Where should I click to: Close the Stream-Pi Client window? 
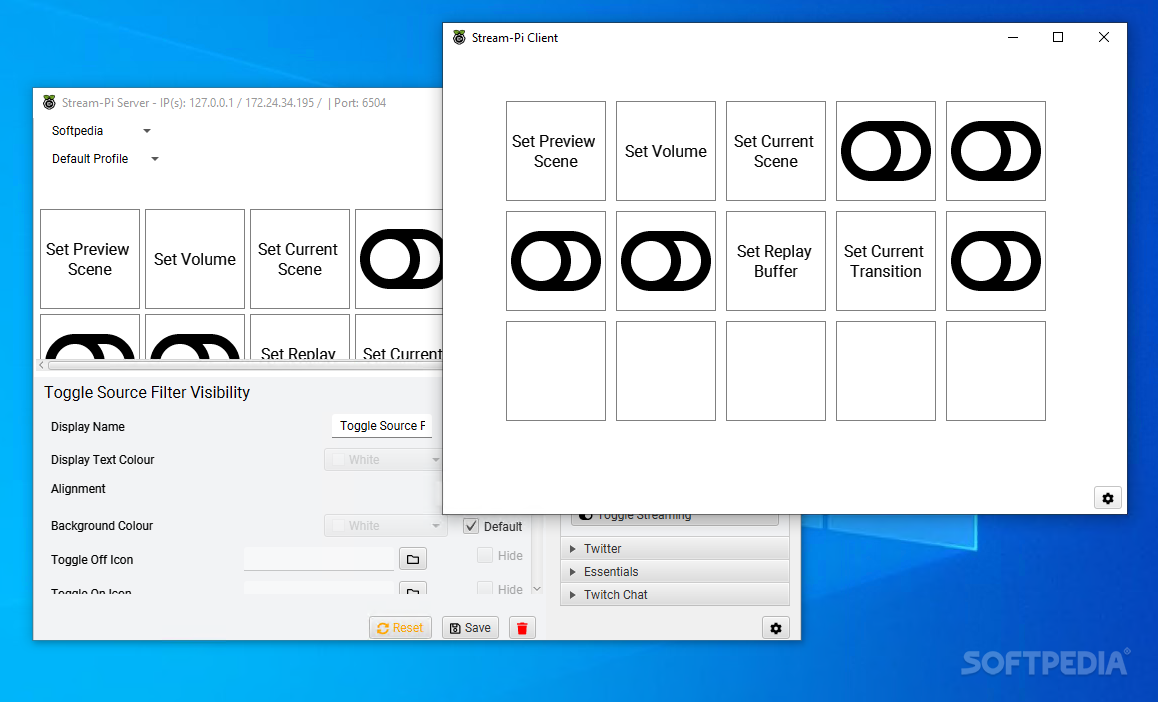tap(1103, 38)
